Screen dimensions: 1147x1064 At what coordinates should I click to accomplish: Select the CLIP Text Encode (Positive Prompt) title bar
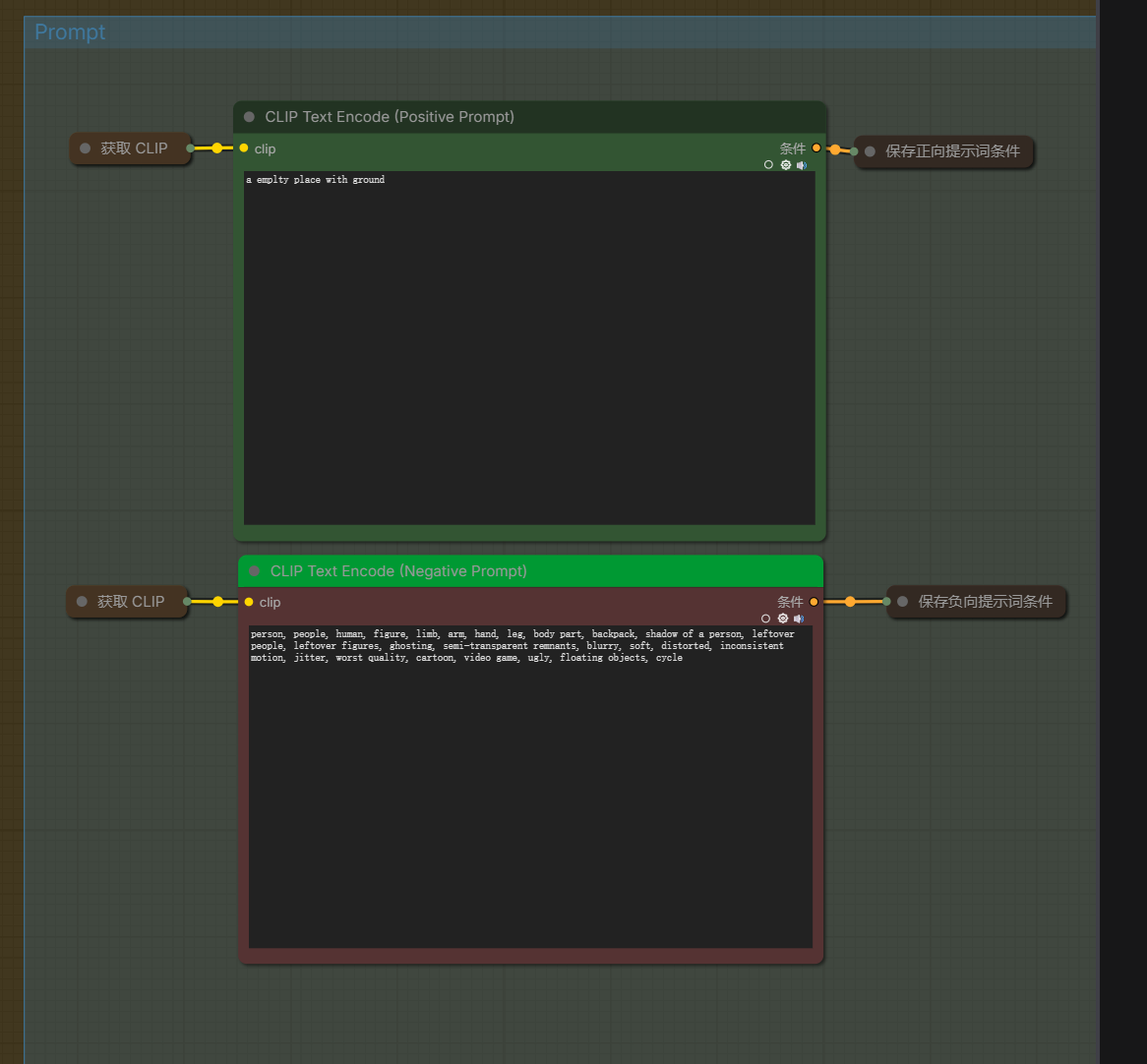click(530, 117)
